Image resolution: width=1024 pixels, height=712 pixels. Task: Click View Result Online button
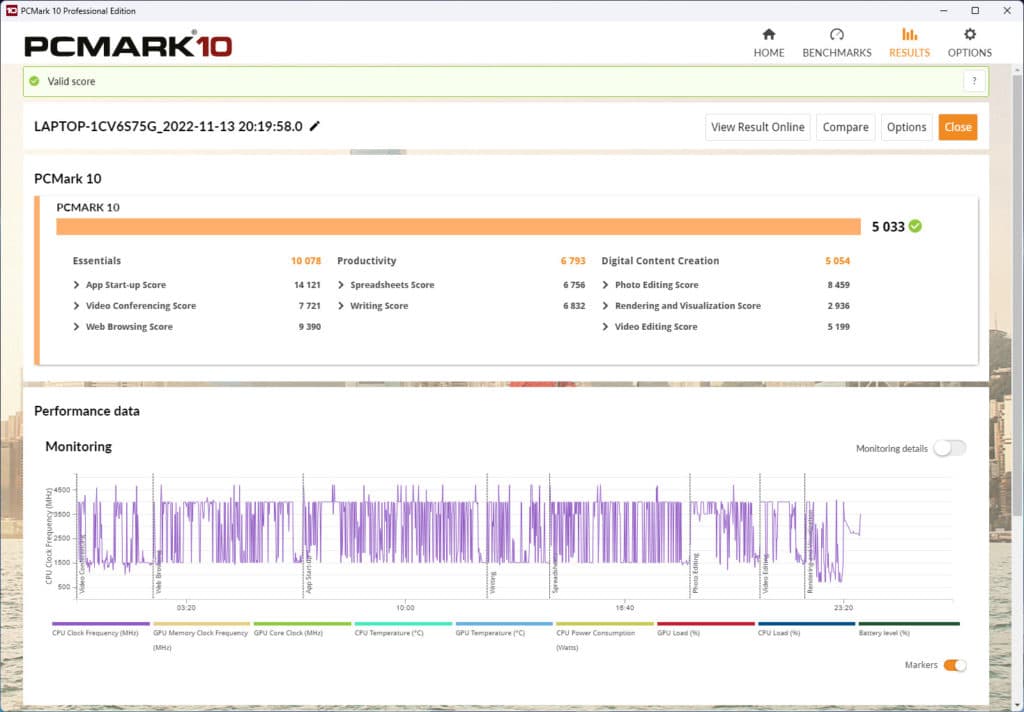758,127
